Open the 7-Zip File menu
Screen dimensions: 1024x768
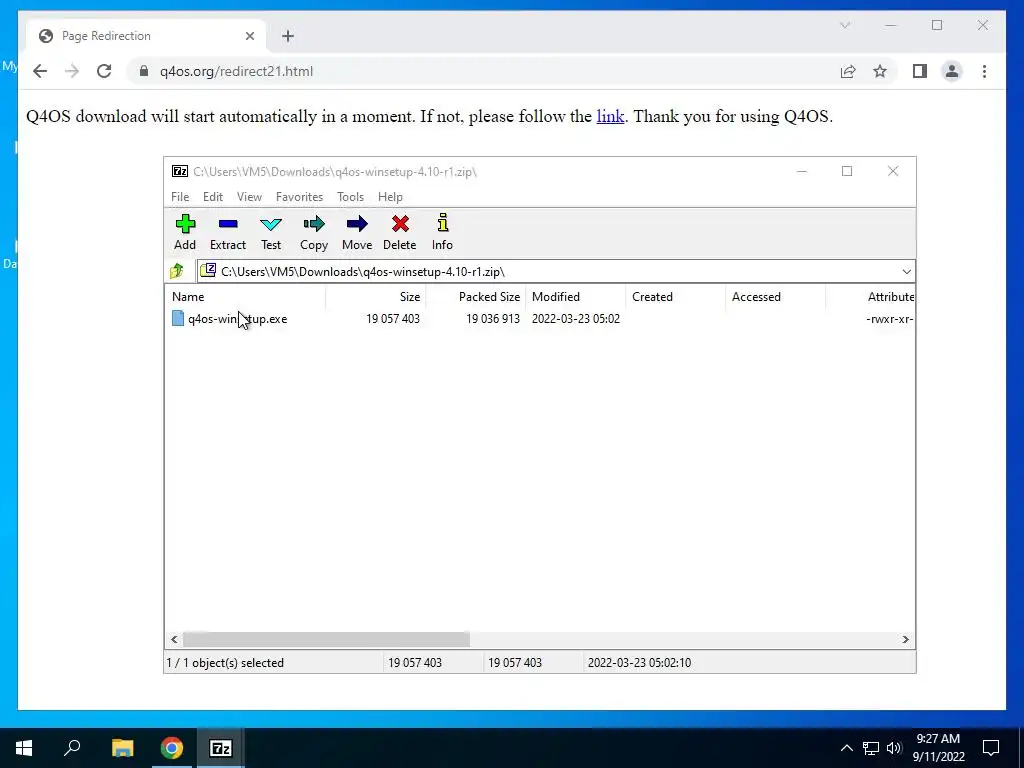click(x=180, y=197)
